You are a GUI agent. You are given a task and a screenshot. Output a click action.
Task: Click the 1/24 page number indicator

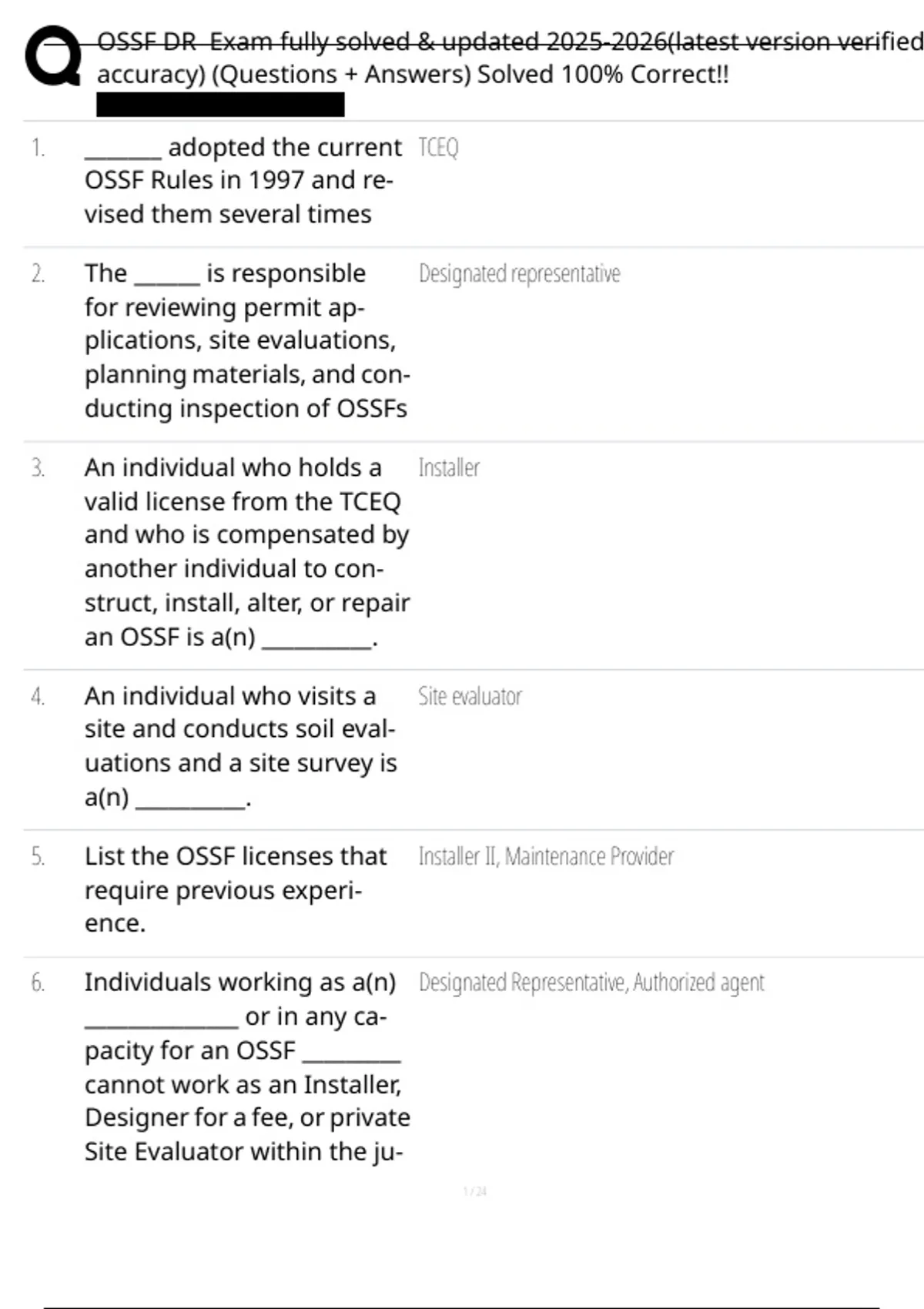(x=475, y=1192)
